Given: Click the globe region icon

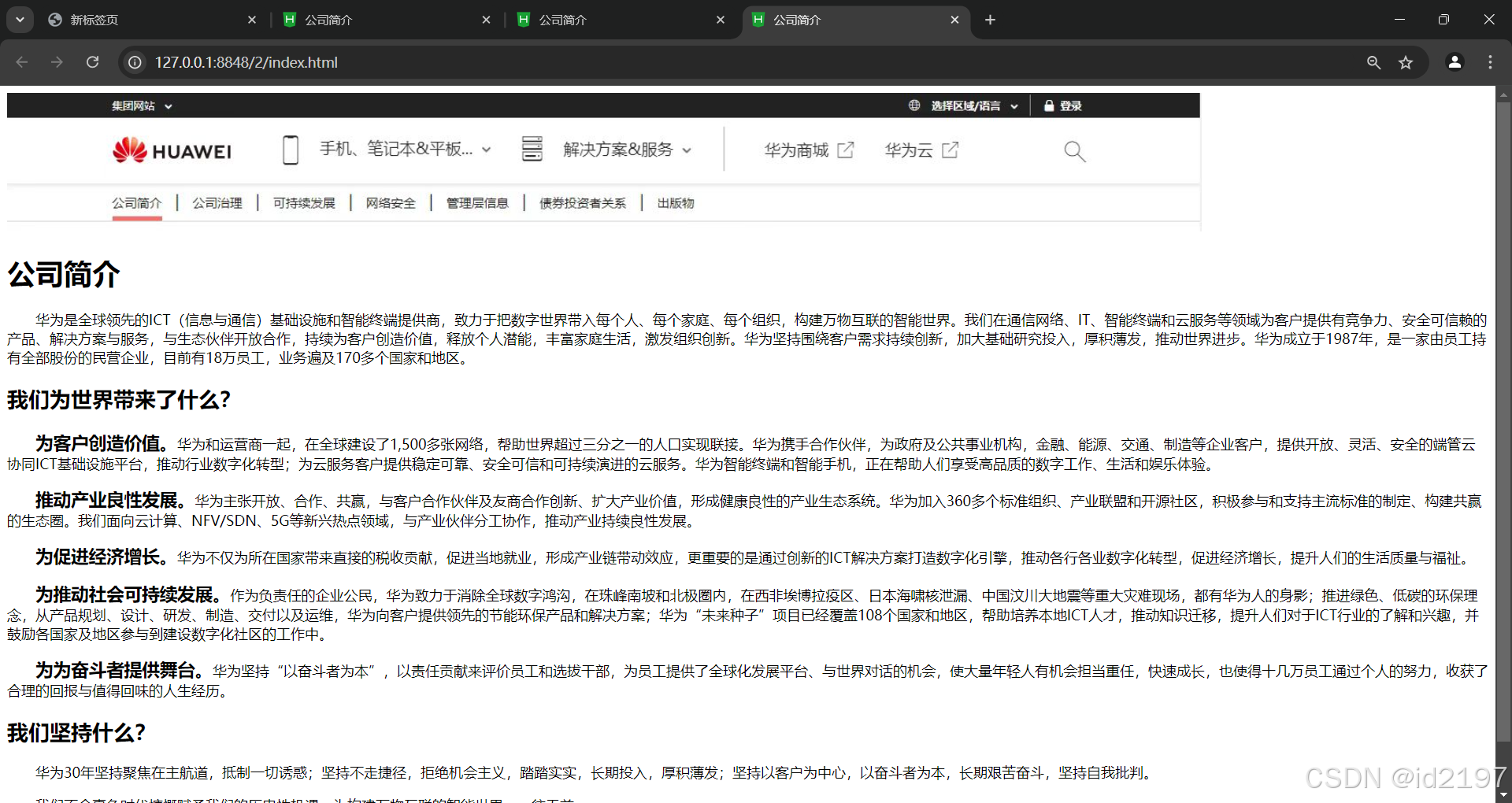Looking at the screenshot, I should 914,105.
